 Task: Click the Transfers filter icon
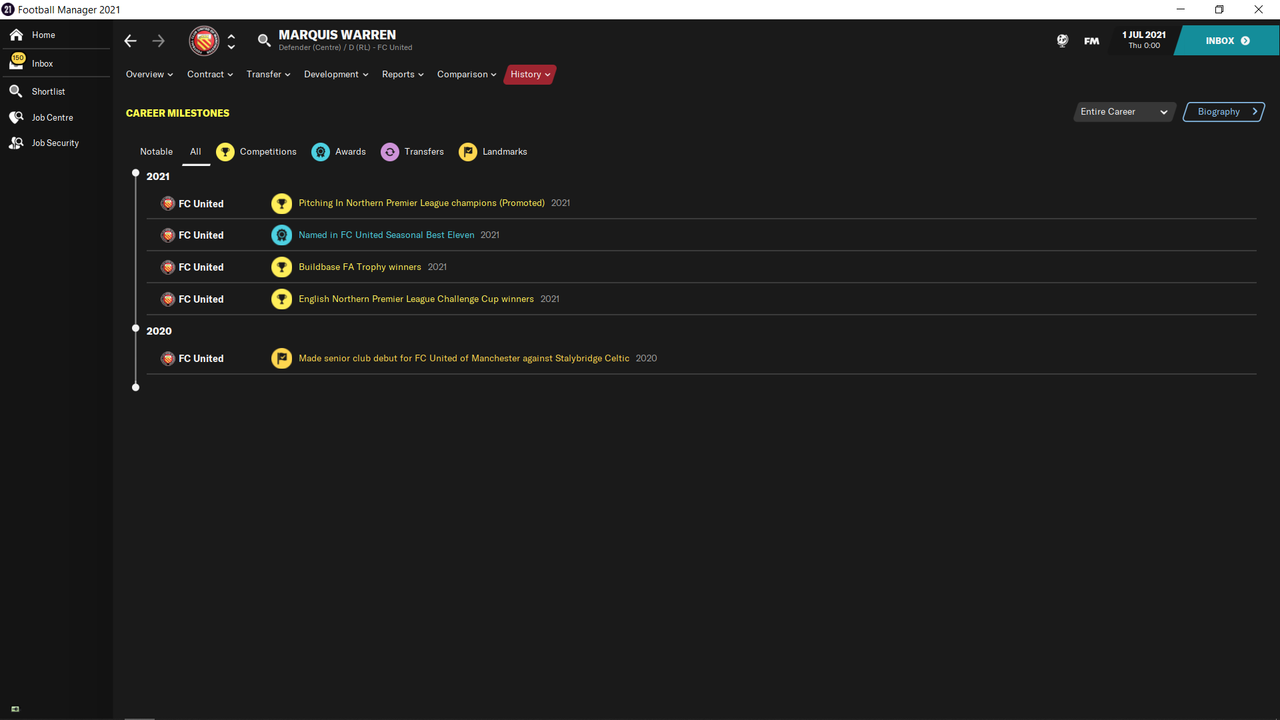click(x=390, y=152)
